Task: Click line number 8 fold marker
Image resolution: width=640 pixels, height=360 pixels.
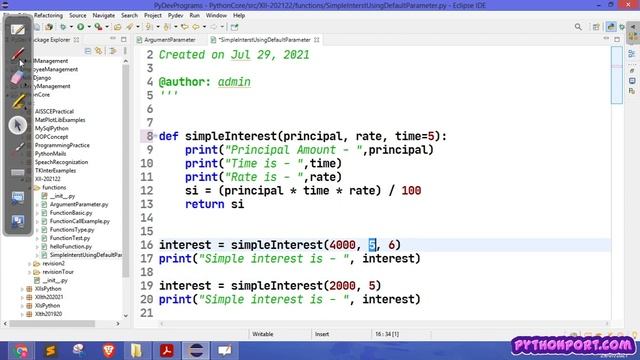Action: click(155, 136)
